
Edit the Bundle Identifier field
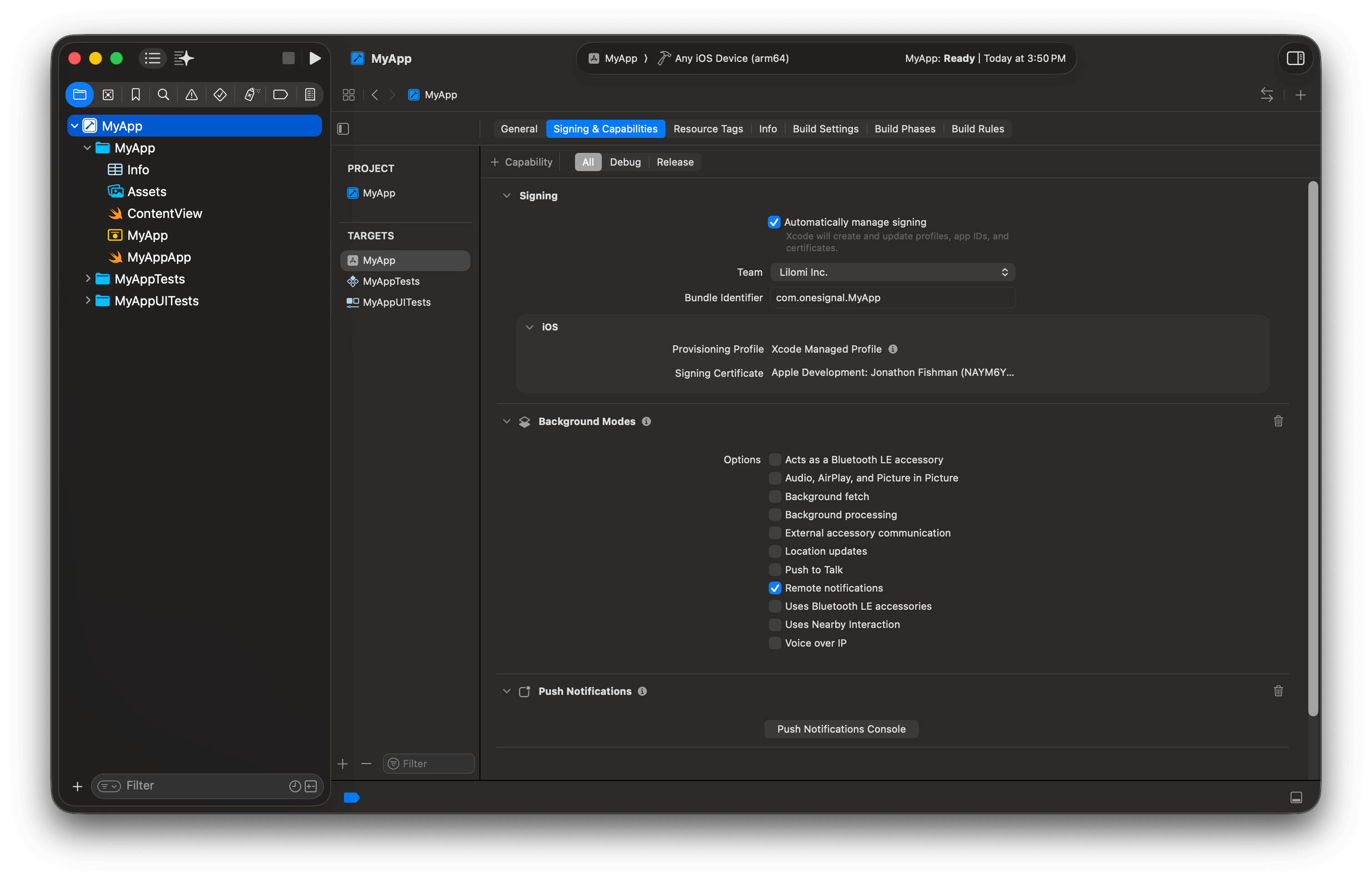coord(893,298)
